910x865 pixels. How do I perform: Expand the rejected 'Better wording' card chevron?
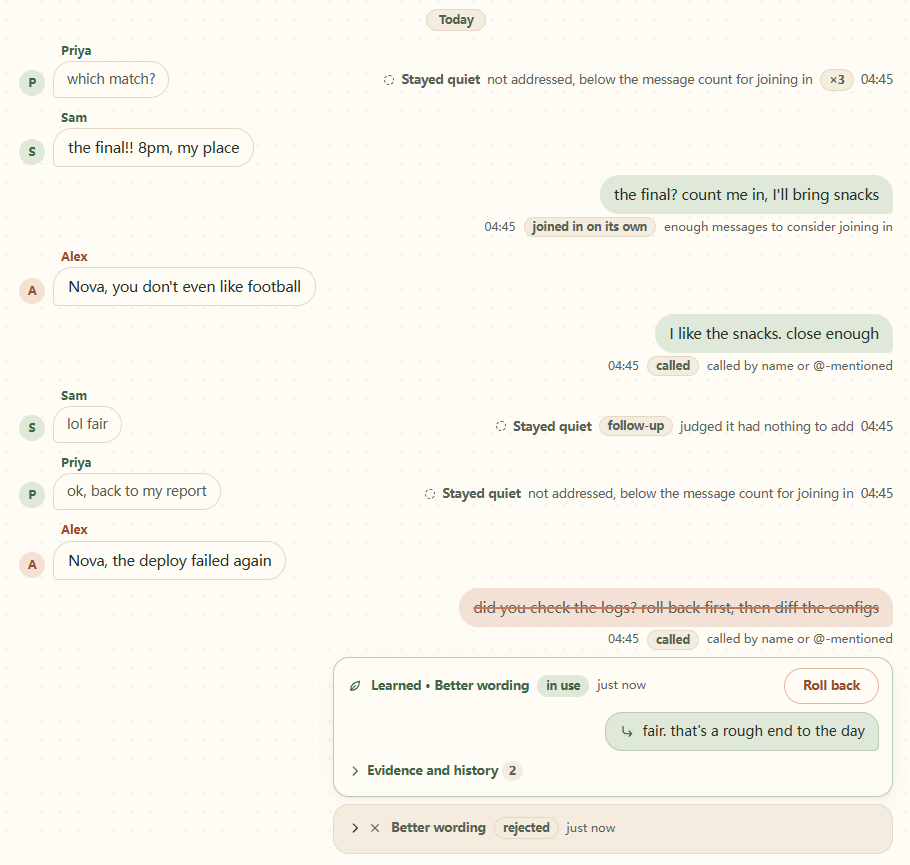pos(355,828)
